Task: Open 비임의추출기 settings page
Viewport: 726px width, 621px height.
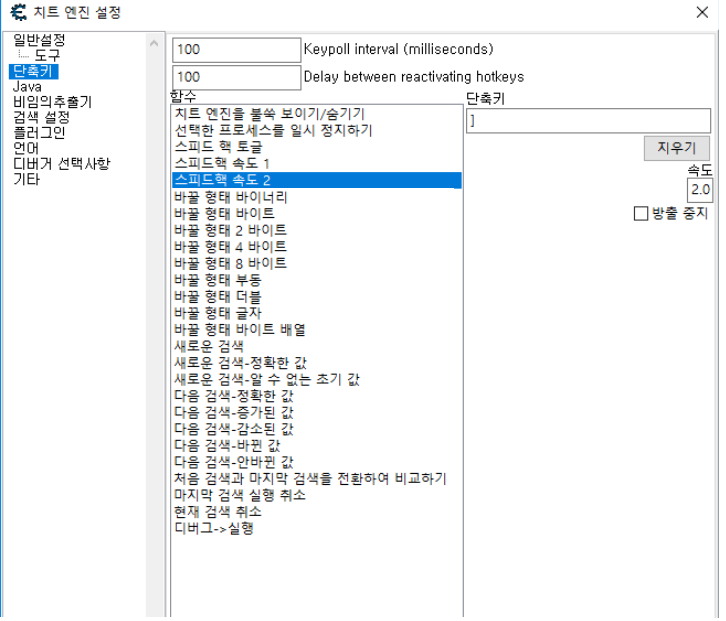Action: (x=53, y=103)
